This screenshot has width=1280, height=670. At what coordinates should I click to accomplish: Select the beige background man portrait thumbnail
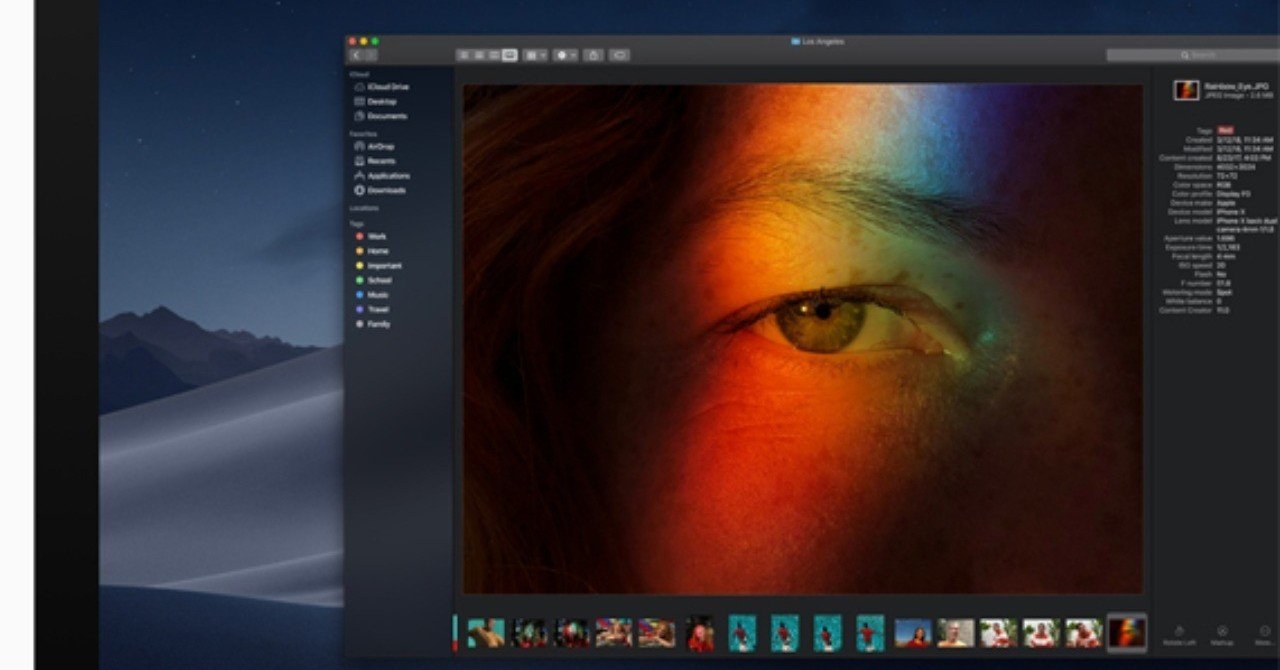coord(955,633)
